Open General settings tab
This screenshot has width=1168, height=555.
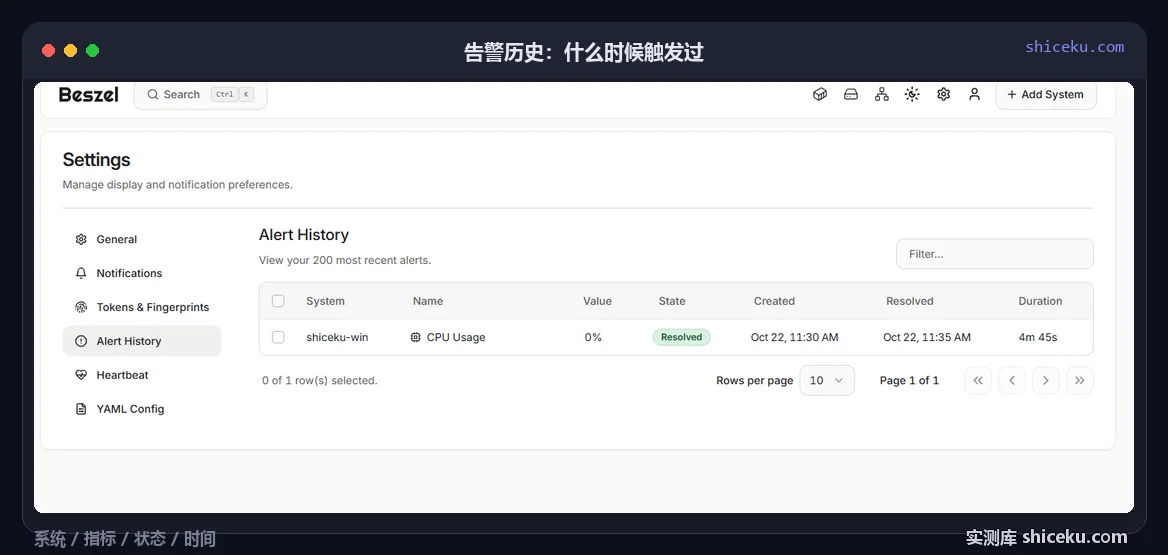tap(142, 239)
